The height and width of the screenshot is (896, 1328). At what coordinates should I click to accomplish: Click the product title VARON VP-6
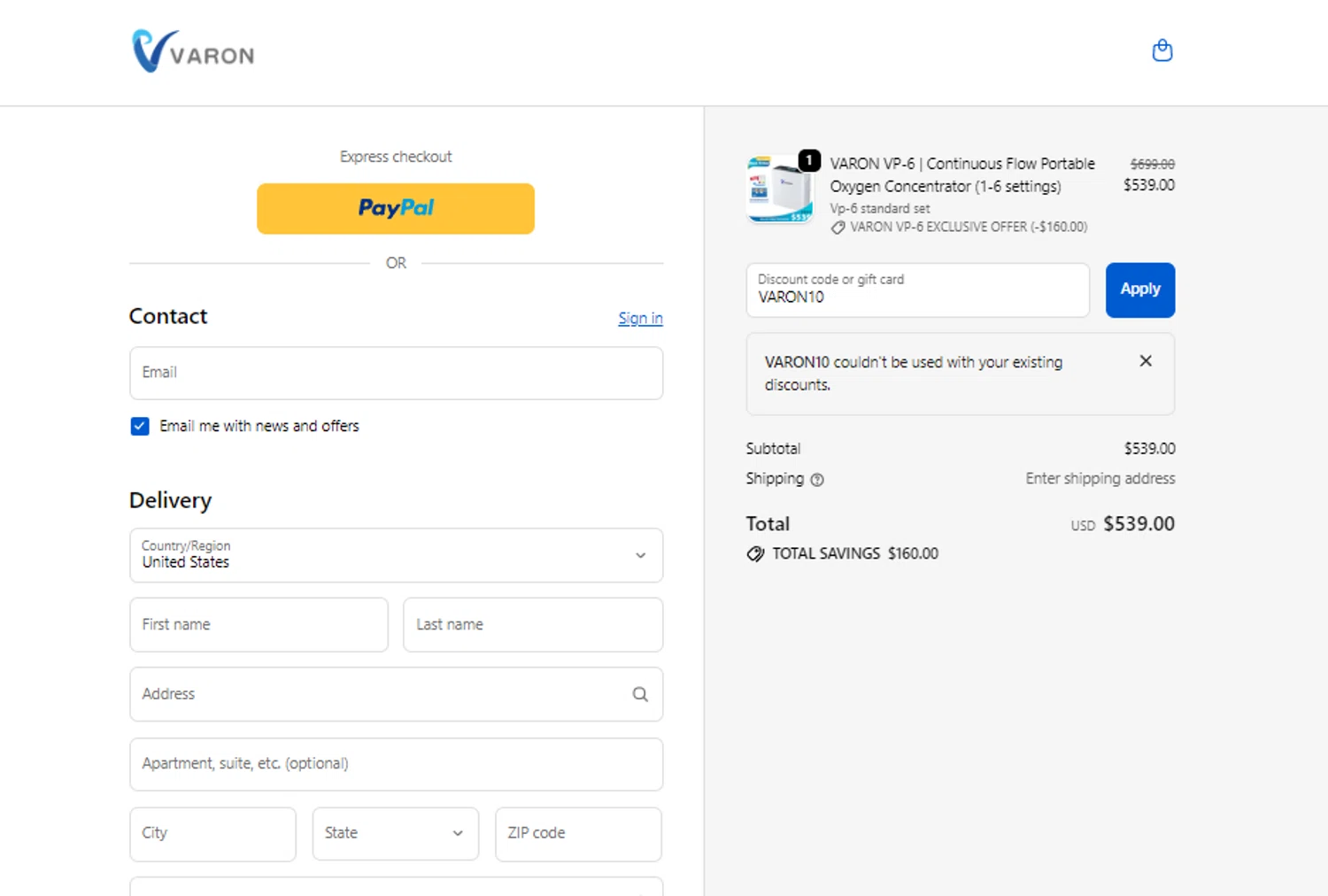tap(961, 175)
